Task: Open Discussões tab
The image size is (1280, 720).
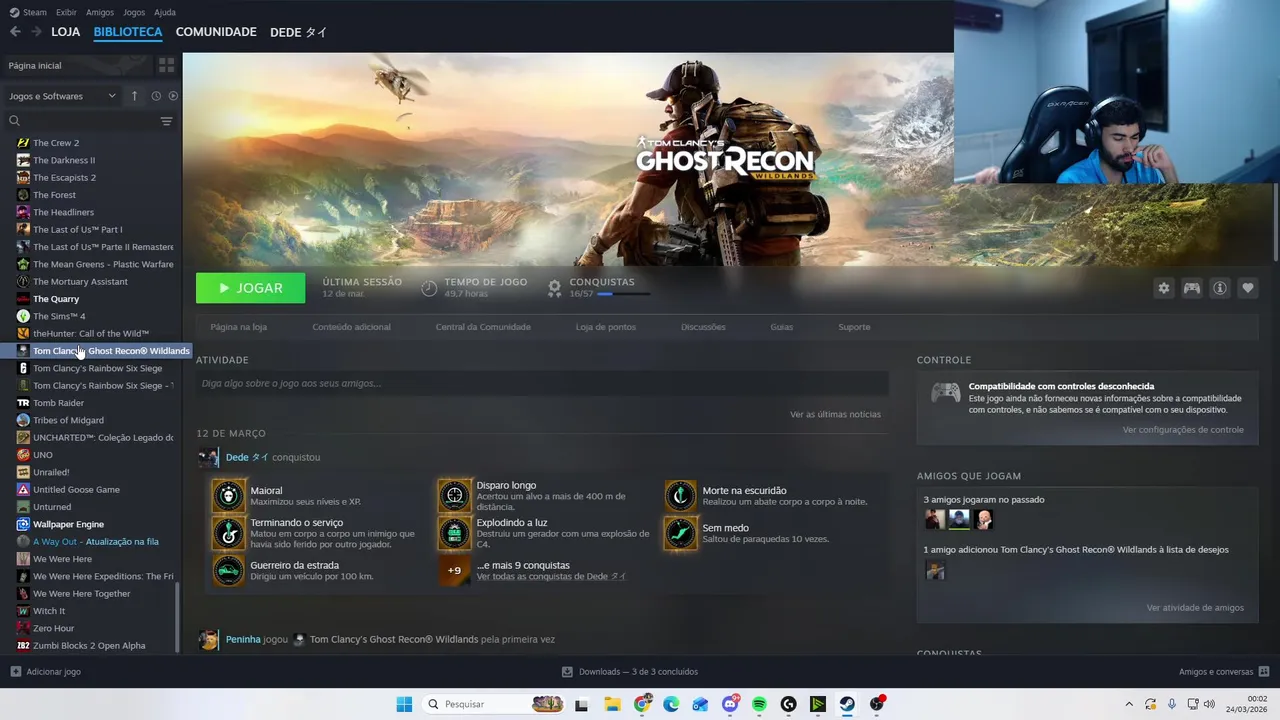Action: [x=703, y=327]
